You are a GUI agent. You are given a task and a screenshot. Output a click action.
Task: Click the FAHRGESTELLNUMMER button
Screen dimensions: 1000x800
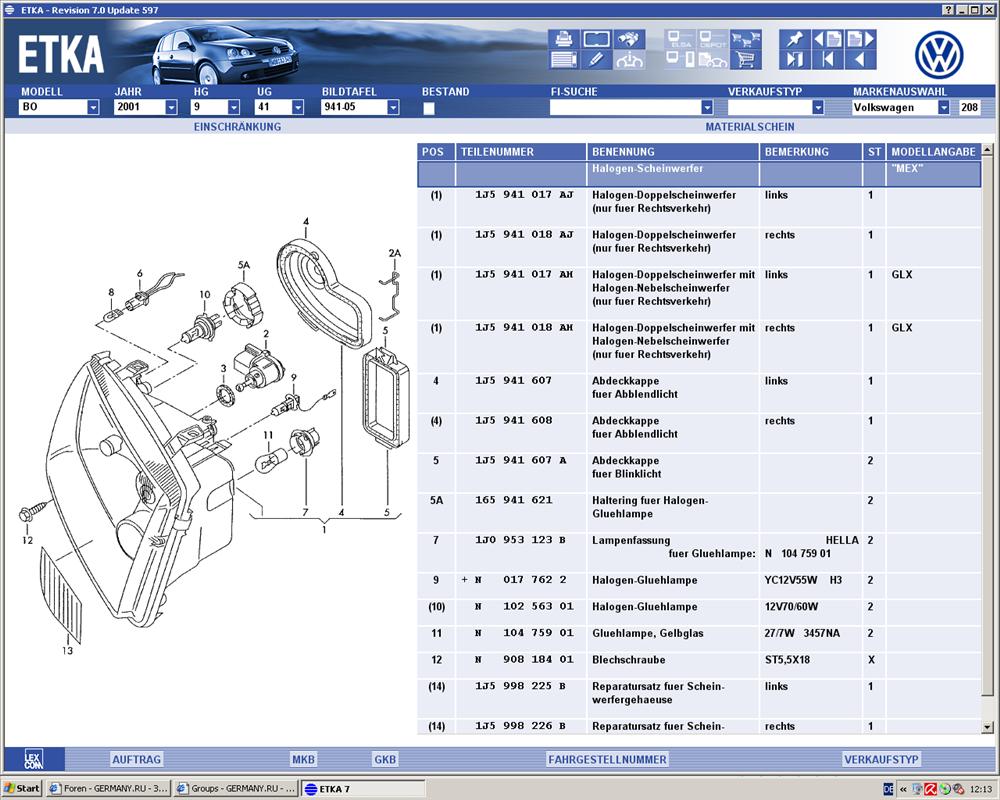tap(607, 759)
